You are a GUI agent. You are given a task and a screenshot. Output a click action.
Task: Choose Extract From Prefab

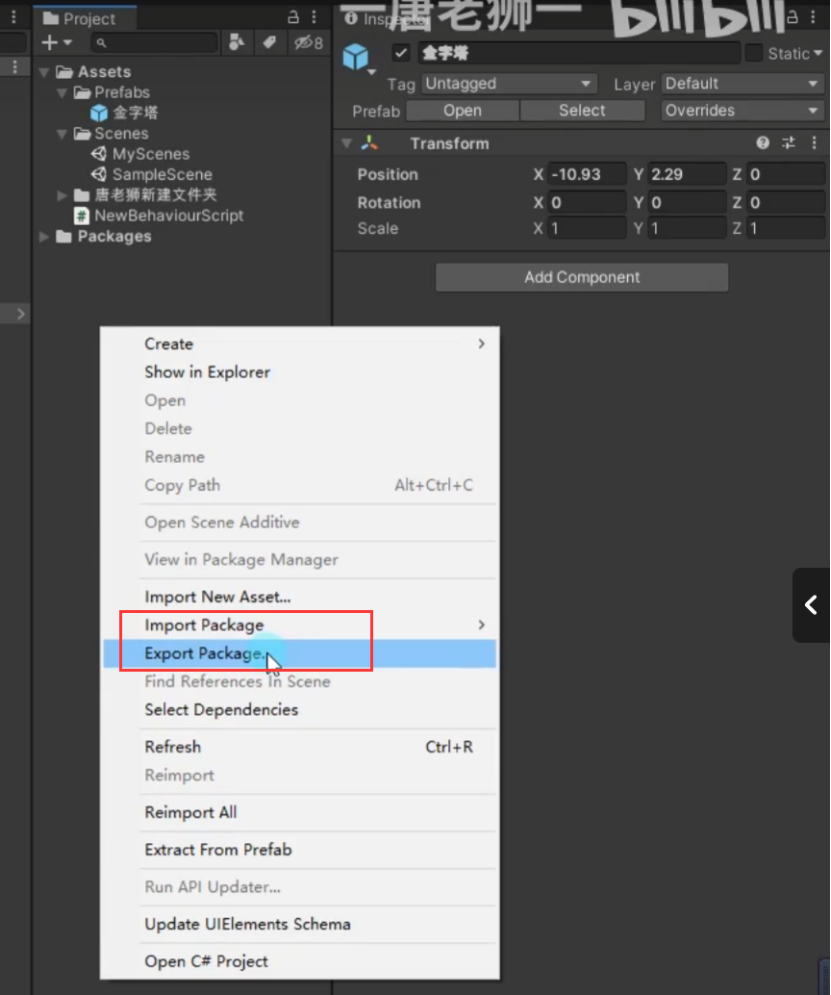click(299, 850)
